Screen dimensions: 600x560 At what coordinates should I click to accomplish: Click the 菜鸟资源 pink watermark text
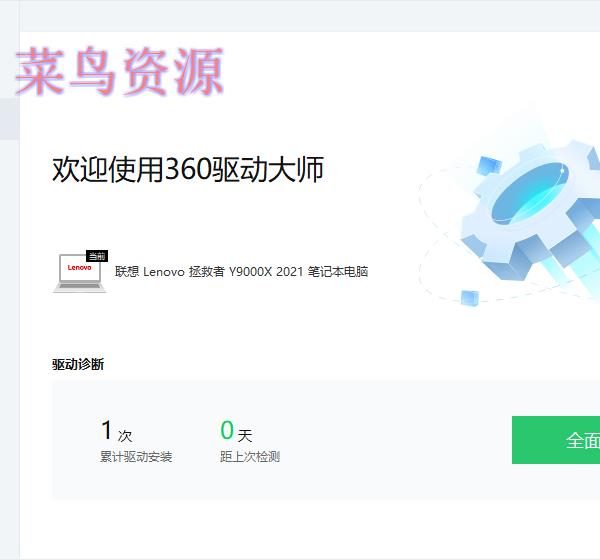coord(120,71)
